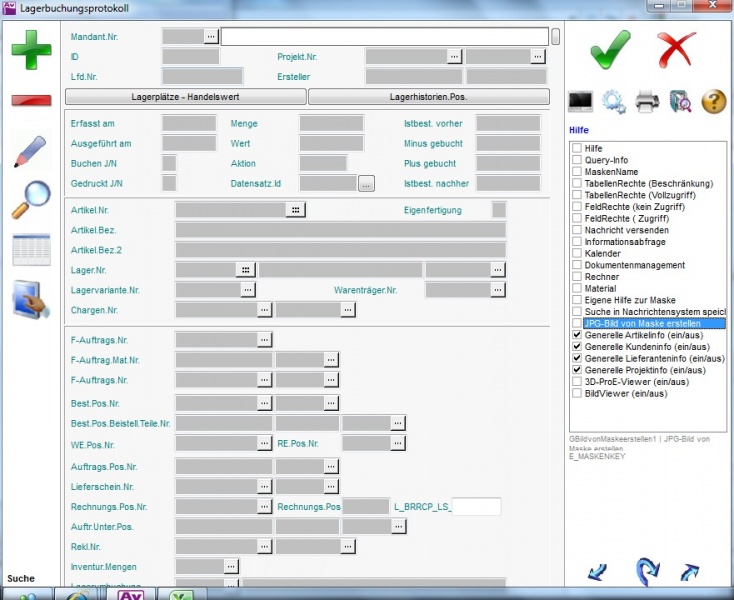This screenshot has height=600, width=734.
Task: Click the gear settings icon
Action: click(614, 101)
